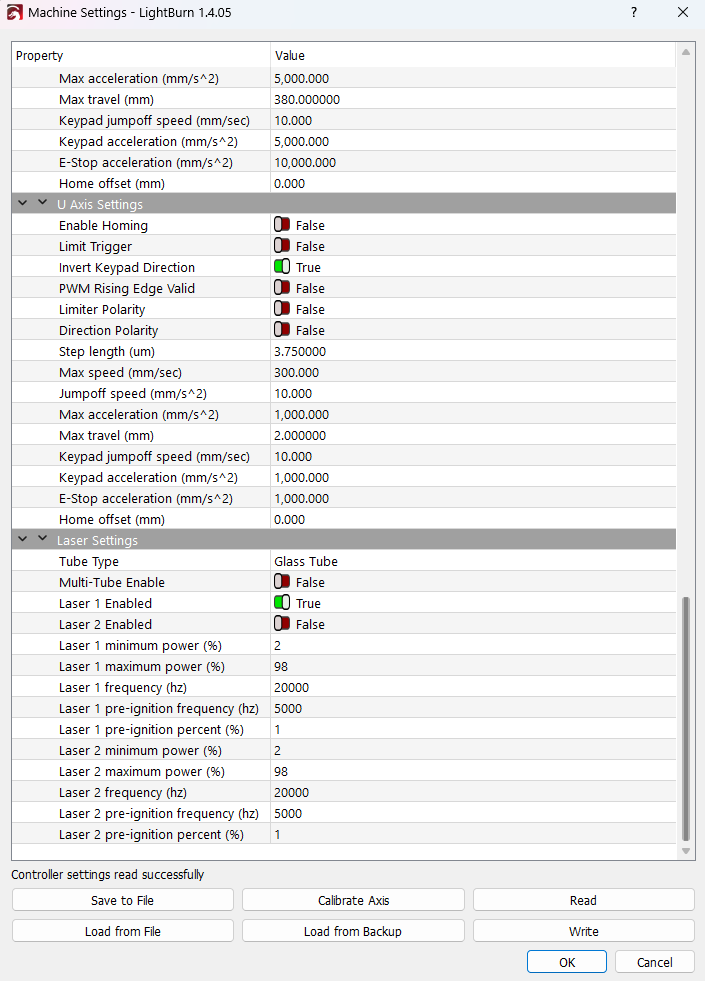
Task: Toggle Limiter Polarity switch
Action: (x=281, y=309)
